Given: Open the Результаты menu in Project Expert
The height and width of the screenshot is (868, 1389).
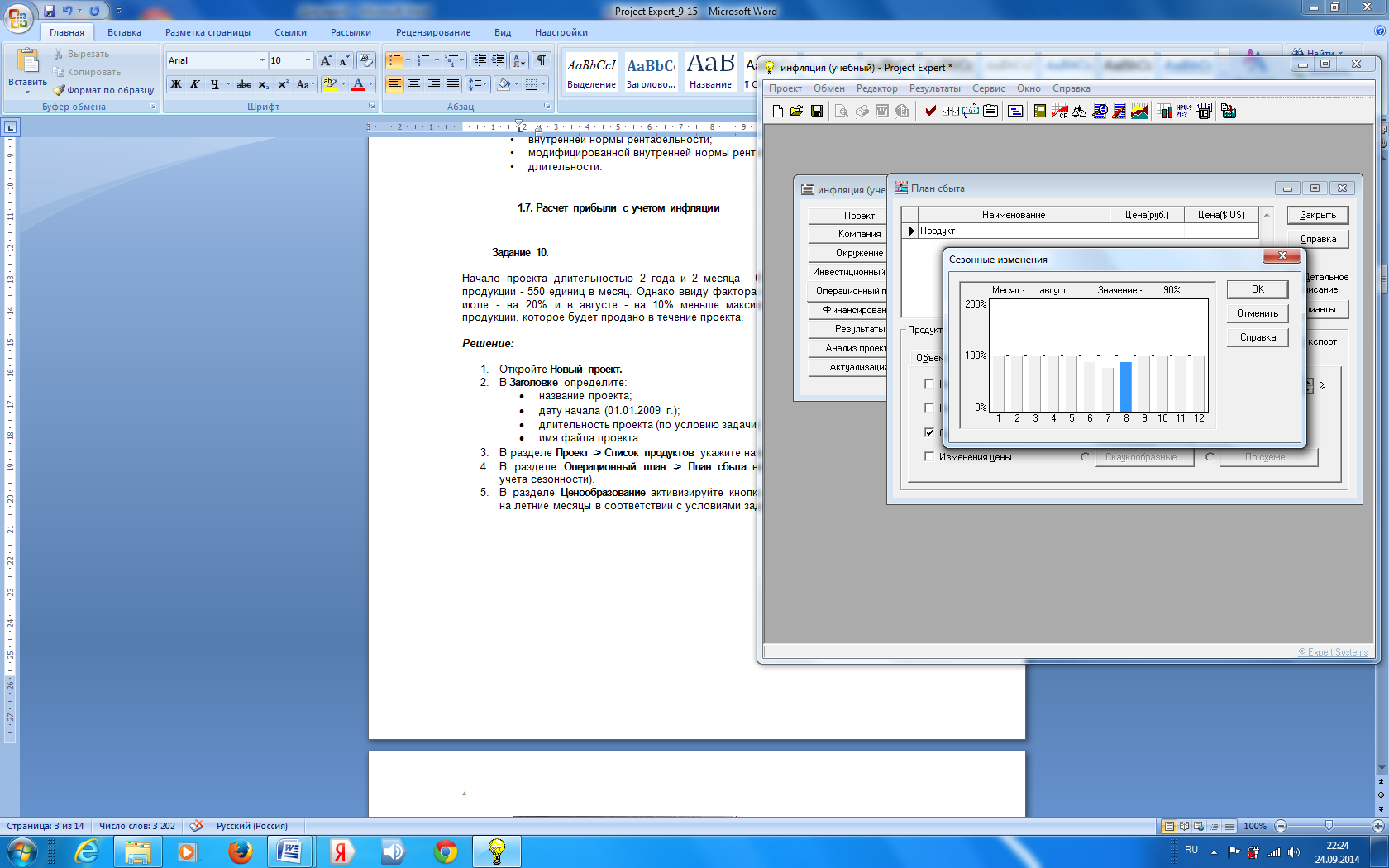Looking at the screenshot, I should (x=935, y=88).
